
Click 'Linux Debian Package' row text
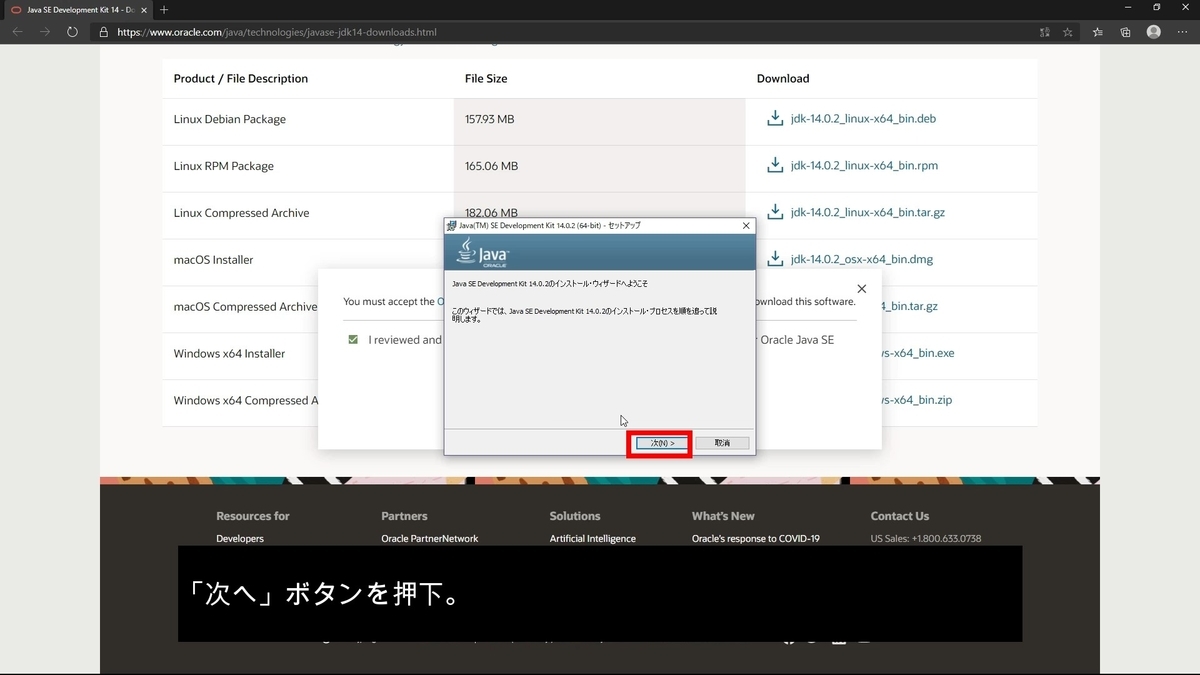coord(230,119)
